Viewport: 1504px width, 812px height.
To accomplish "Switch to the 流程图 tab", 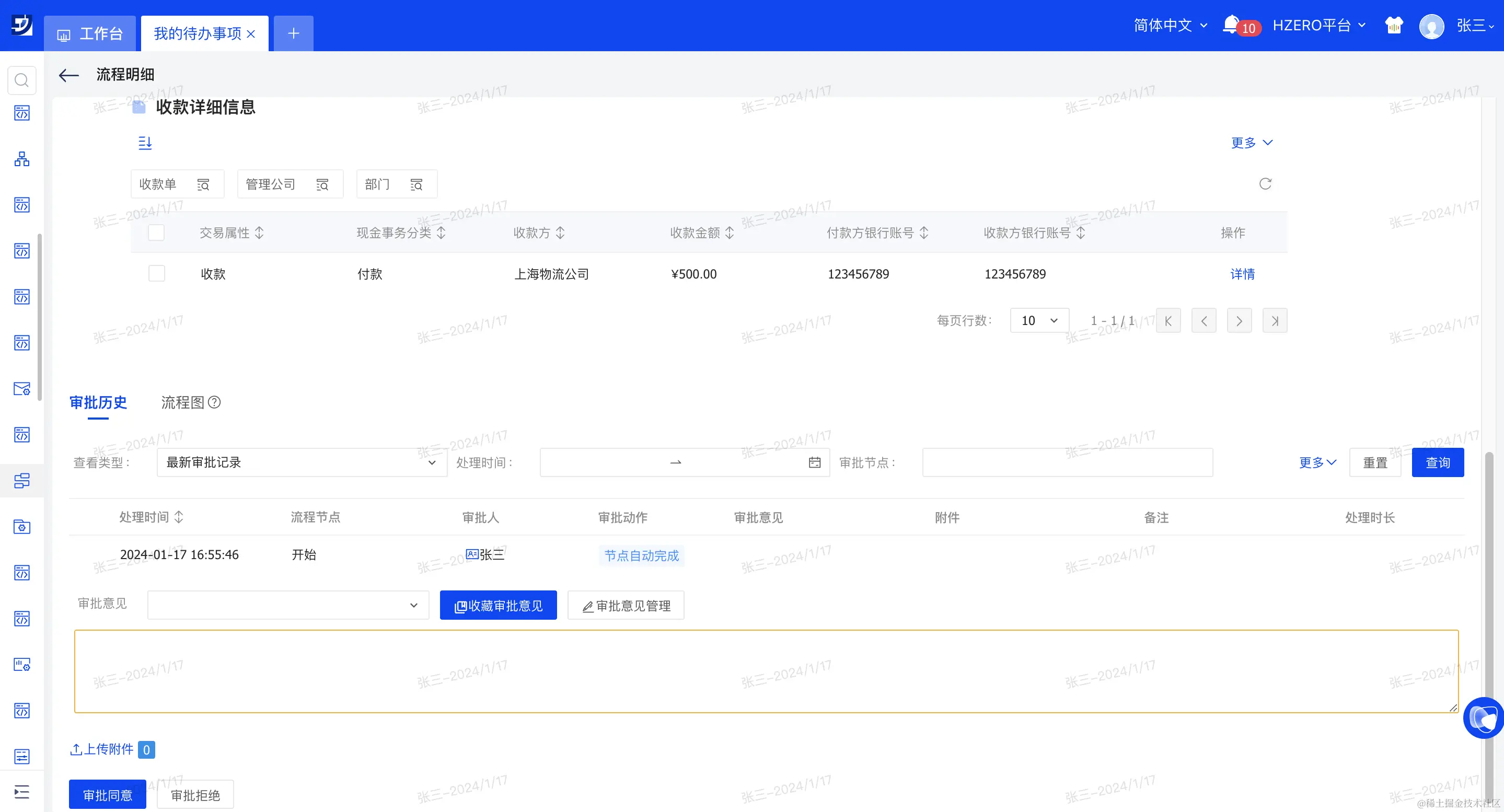I will click(182, 402).
